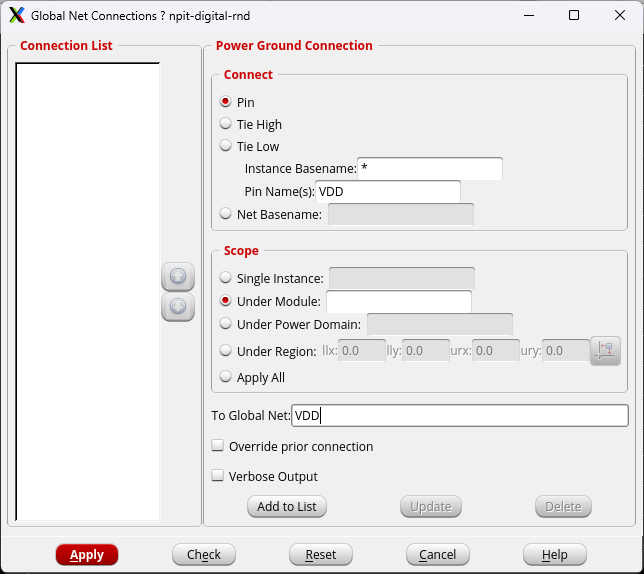Image resolution: width=644 pixels, height=574 pixels.
Task: Click the Delete button
Action: 563,506
